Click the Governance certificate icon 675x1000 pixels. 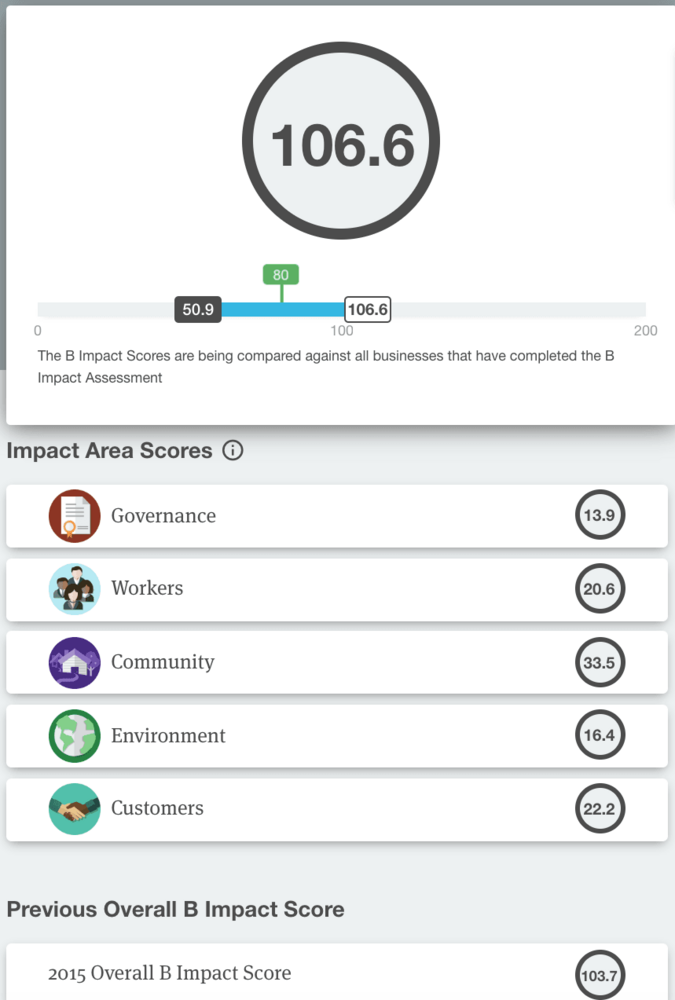74,516
